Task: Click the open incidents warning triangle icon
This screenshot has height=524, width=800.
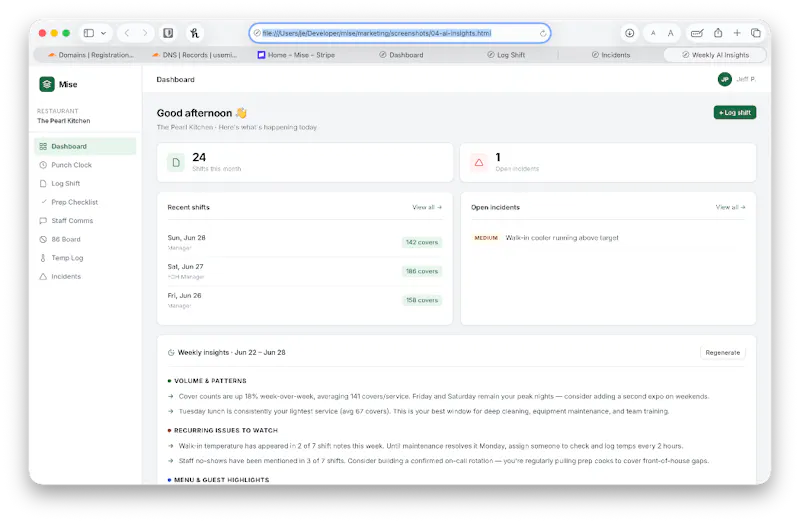Action: (x=479, y=163)
